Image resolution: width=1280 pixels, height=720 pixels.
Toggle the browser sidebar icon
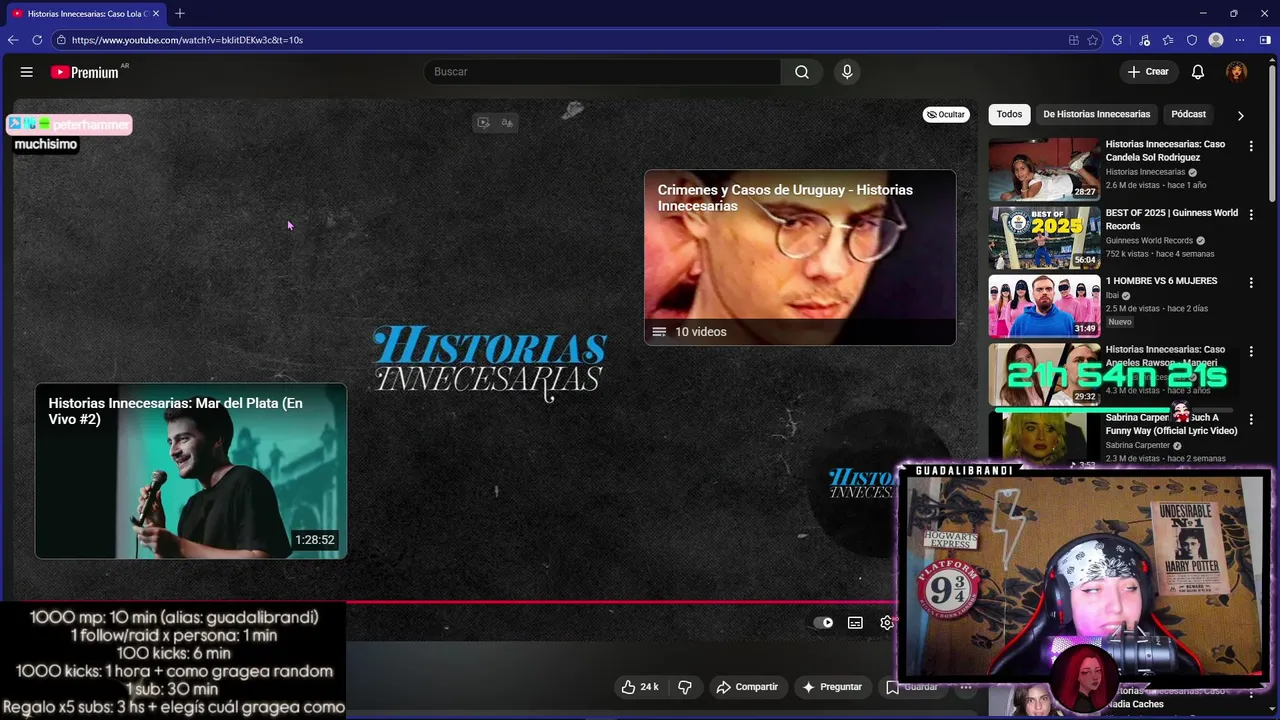pos(1265,40)
